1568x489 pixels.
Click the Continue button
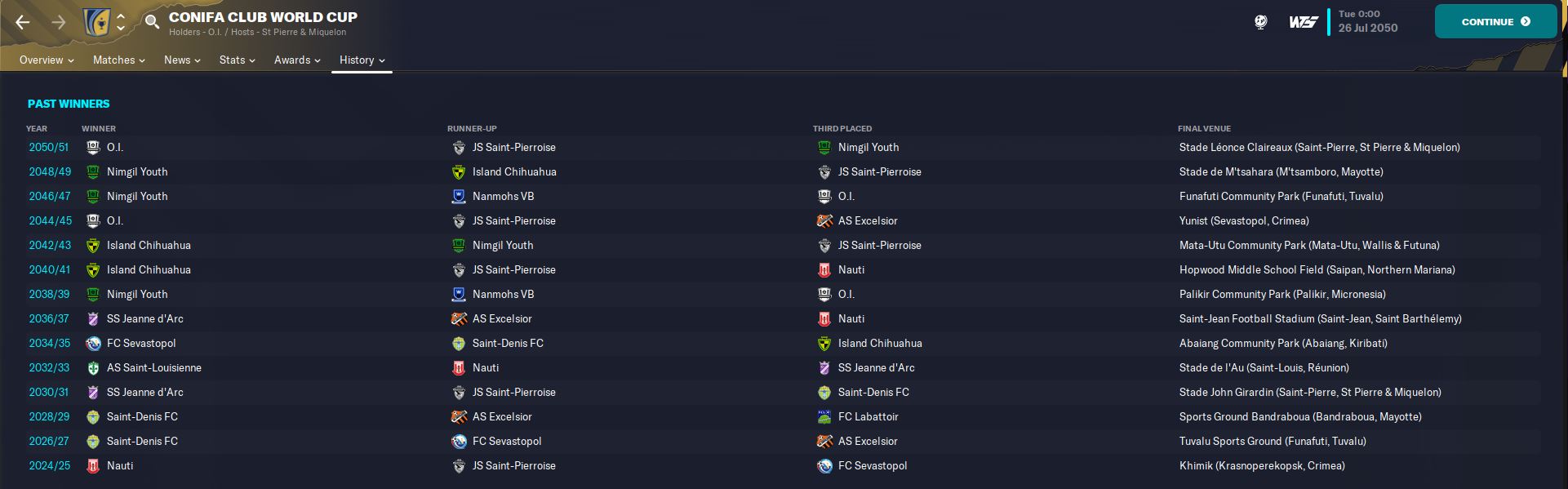point(1495,22)
